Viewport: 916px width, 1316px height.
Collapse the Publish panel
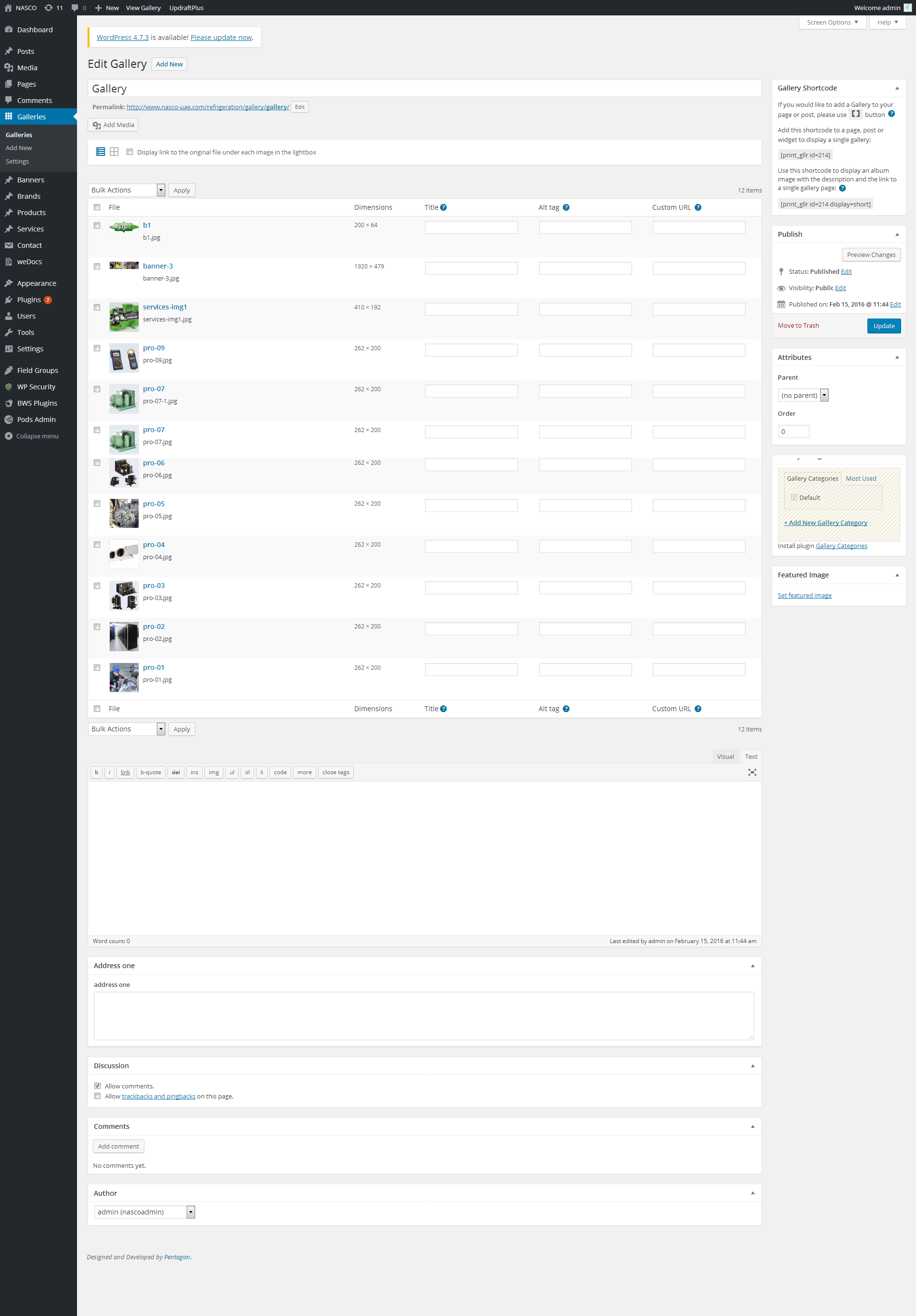pos(897,234)
